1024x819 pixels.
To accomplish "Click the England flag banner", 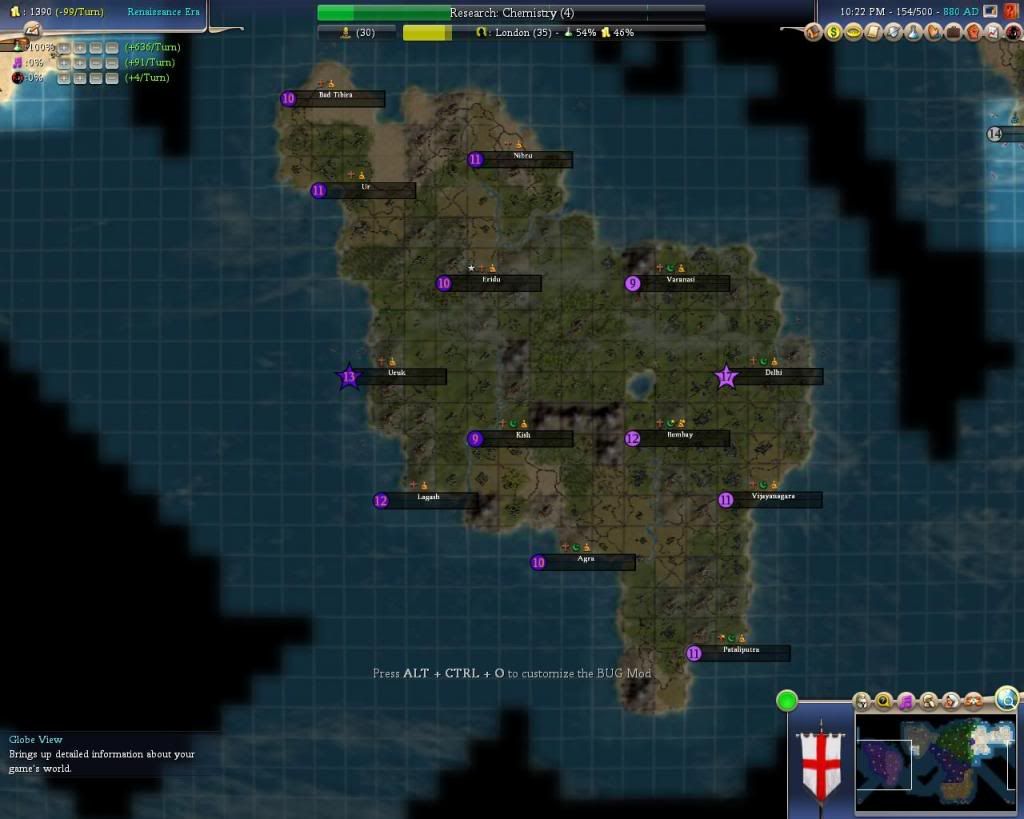I will [821, 765].
